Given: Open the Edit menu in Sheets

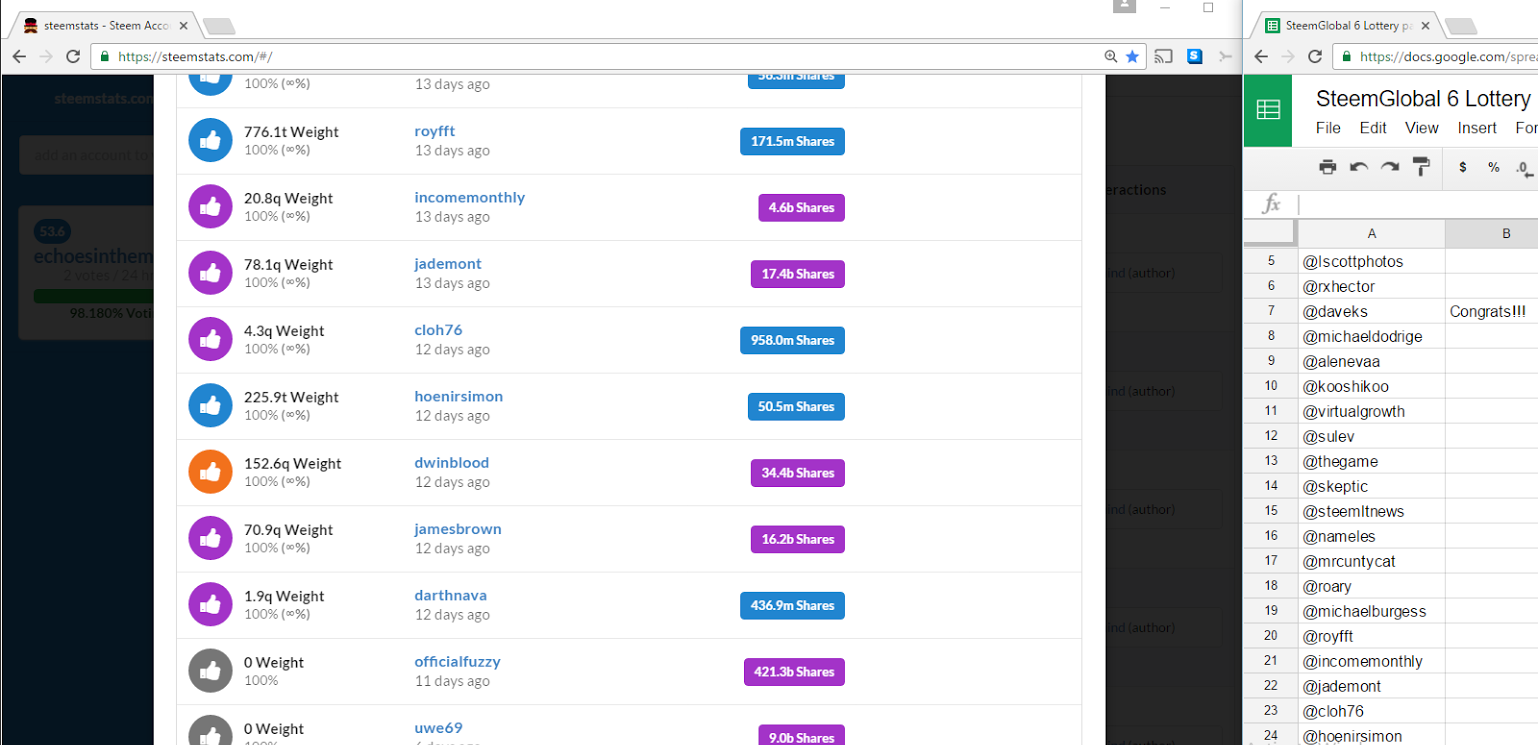Looking at the screenshot, I should pos(1373,128).
